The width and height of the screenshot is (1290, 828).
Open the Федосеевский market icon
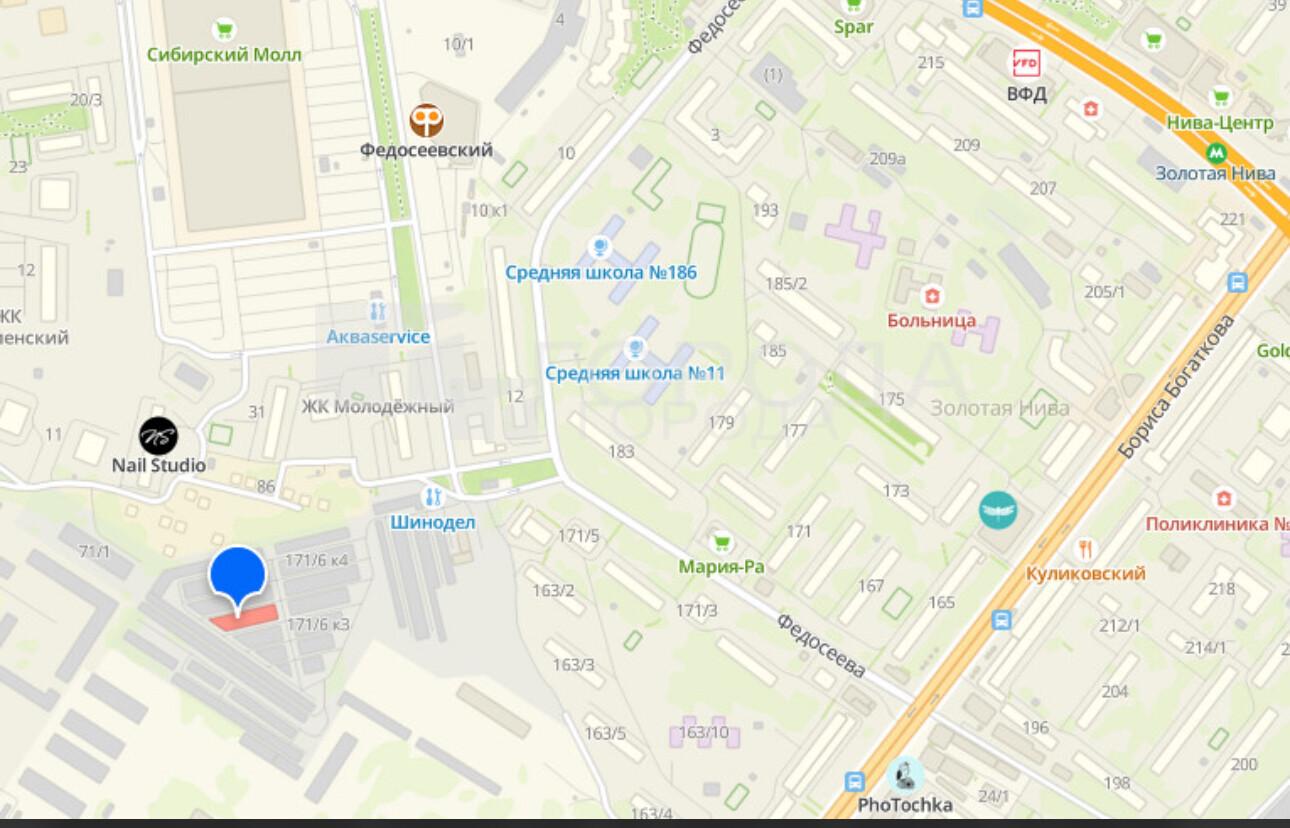(427, 121)
